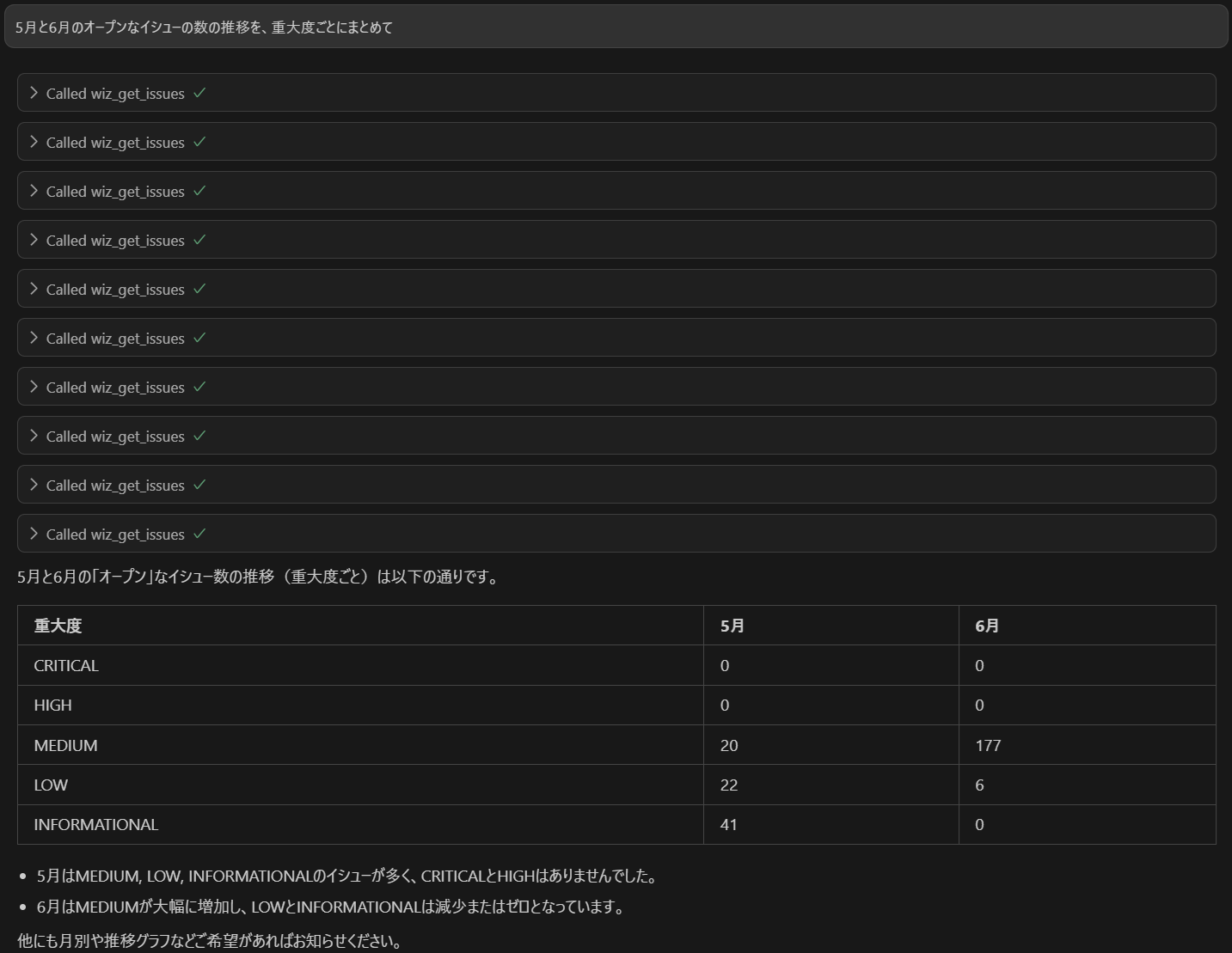Click the 6月 column header
Image resolution: width=1232 pixels, height=953 pixels.
[987, 626]
